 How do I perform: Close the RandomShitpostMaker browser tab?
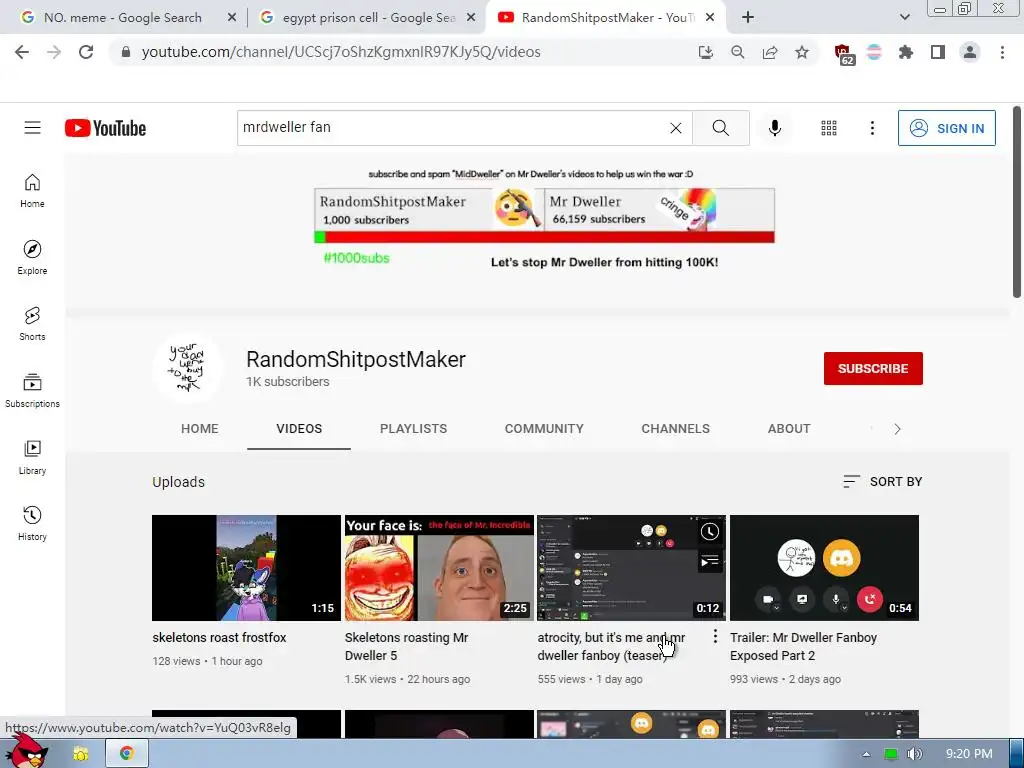tap(710, 18)
